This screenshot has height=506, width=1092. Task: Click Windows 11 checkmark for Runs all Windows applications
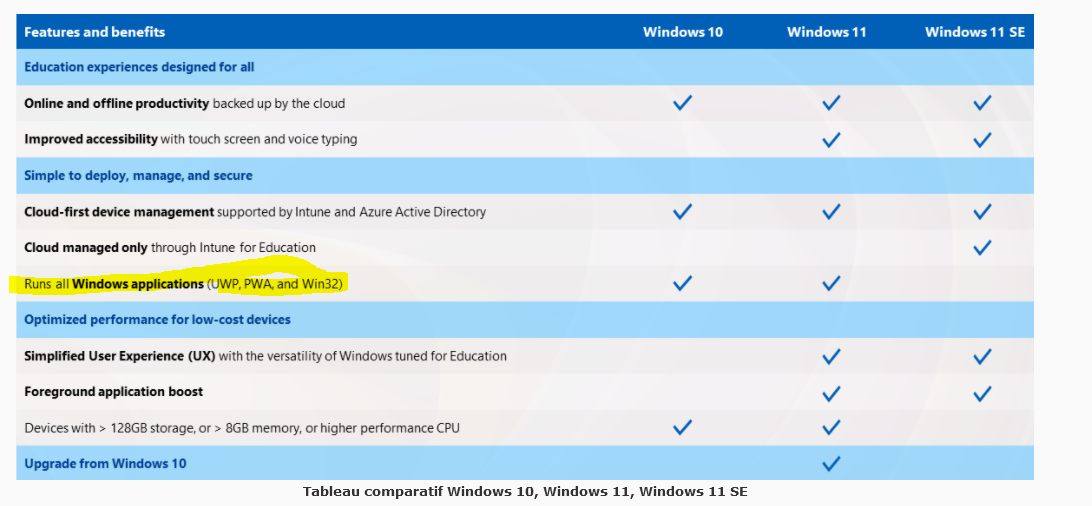pyautogui.click(x=831, y=283)
